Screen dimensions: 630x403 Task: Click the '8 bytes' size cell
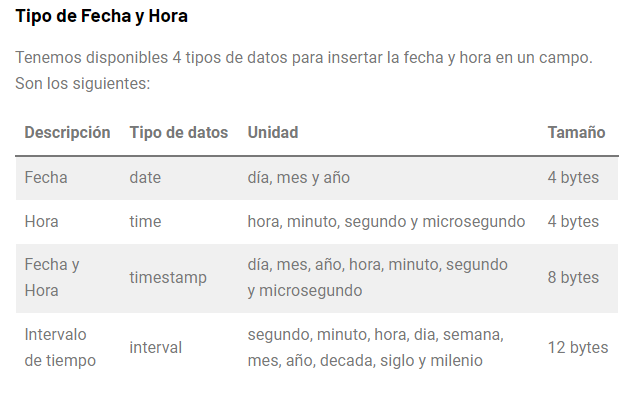[573, 278]
